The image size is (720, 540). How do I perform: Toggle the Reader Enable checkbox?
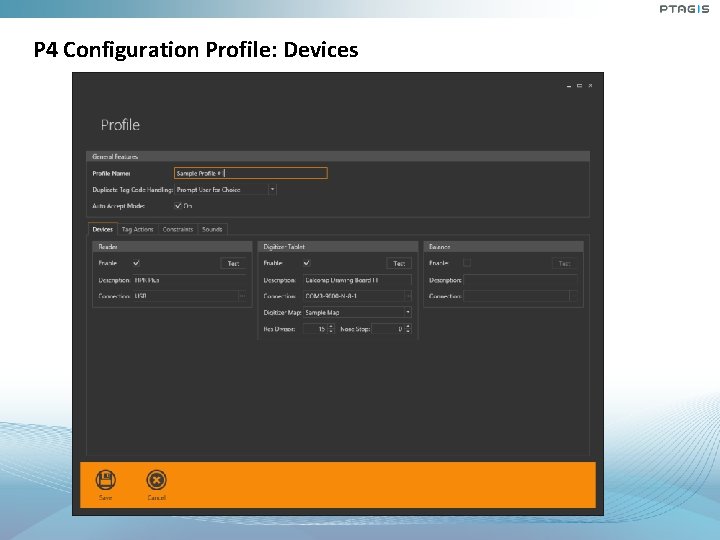136,263
